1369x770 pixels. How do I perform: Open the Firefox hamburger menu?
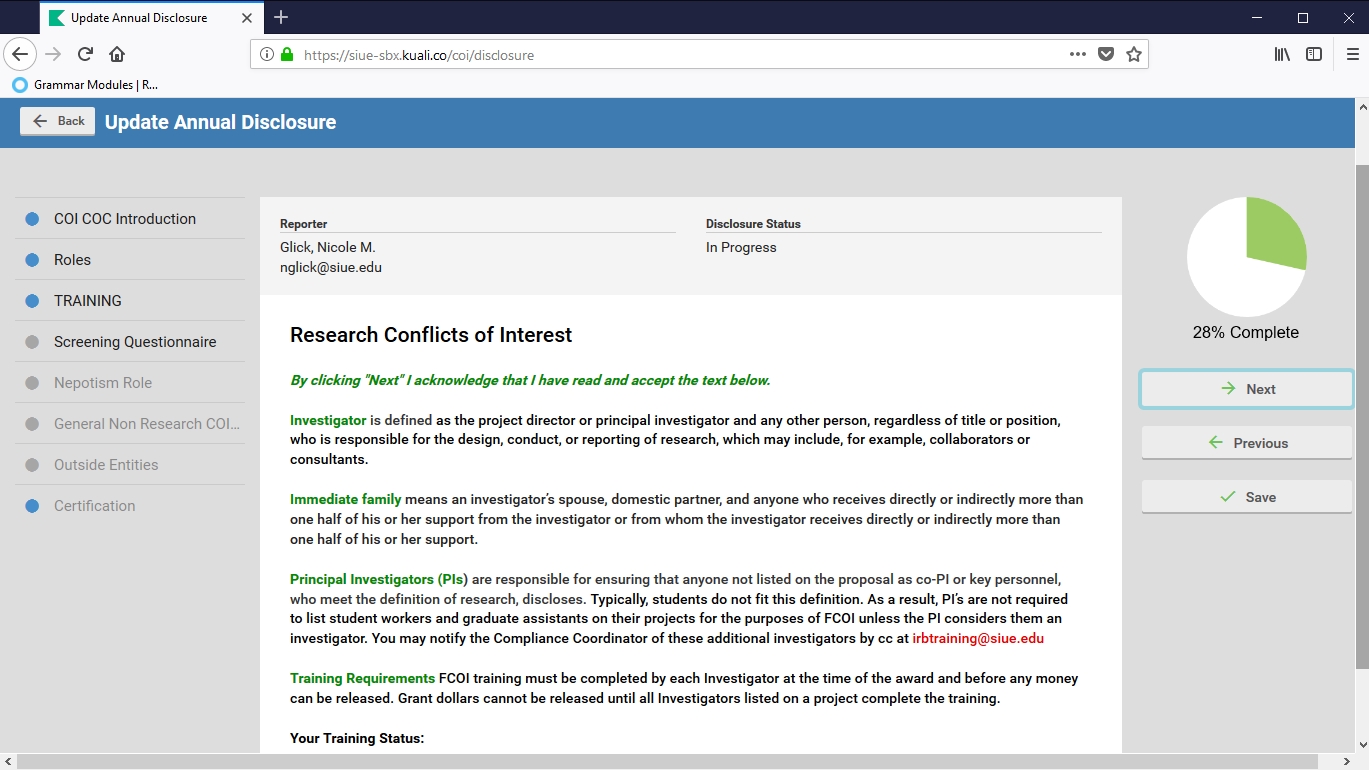pos(1352,55)
